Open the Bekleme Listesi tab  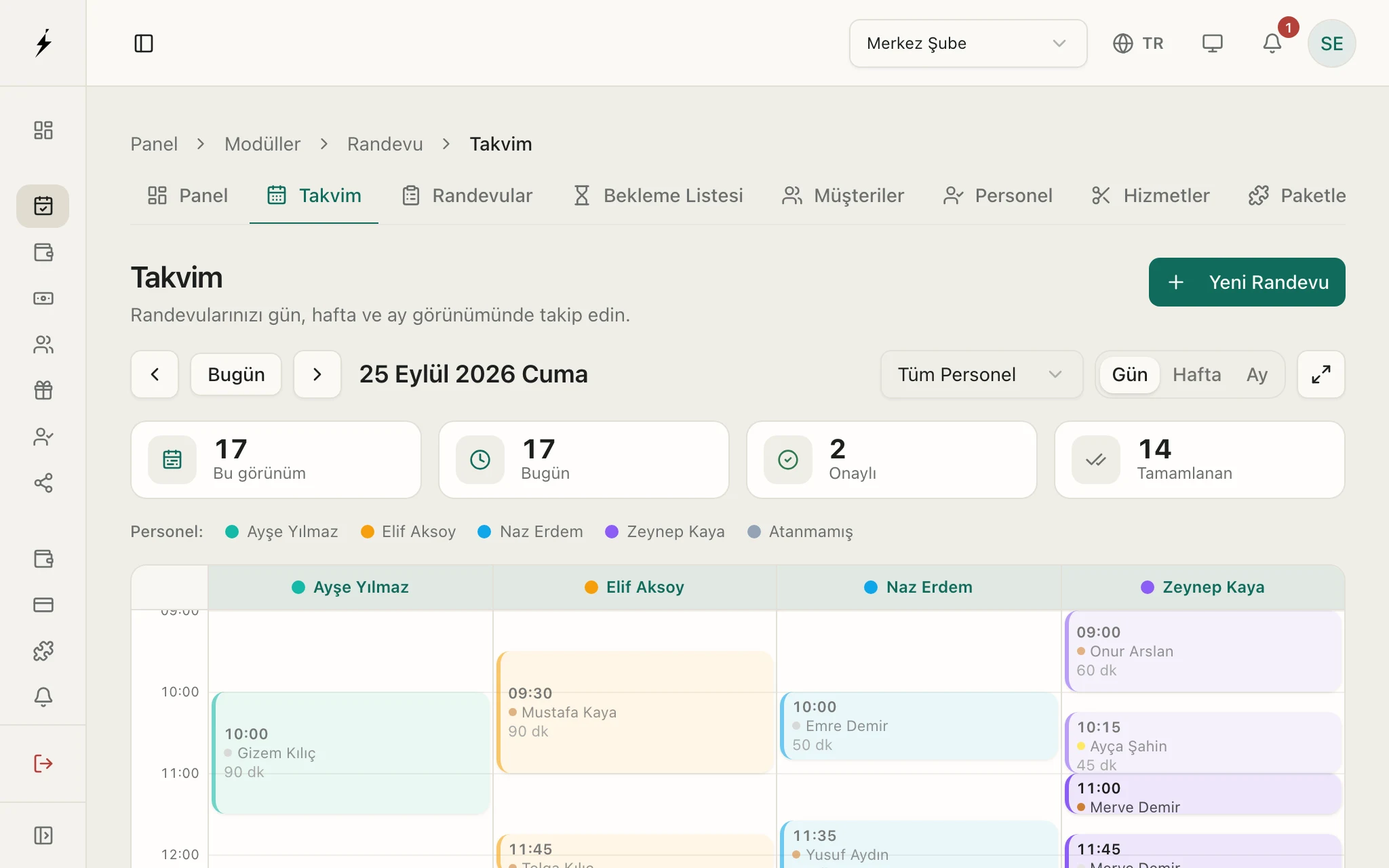(x=659, y=195)
